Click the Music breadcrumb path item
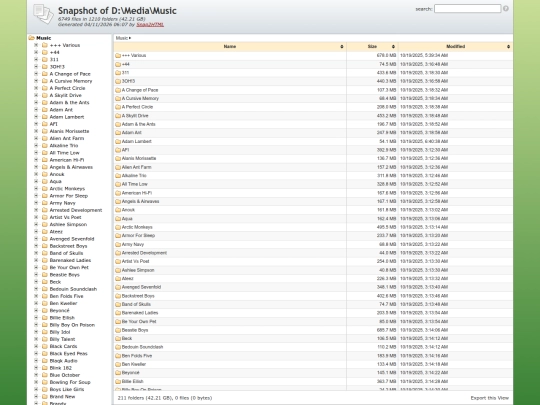 tap(122, 38)
